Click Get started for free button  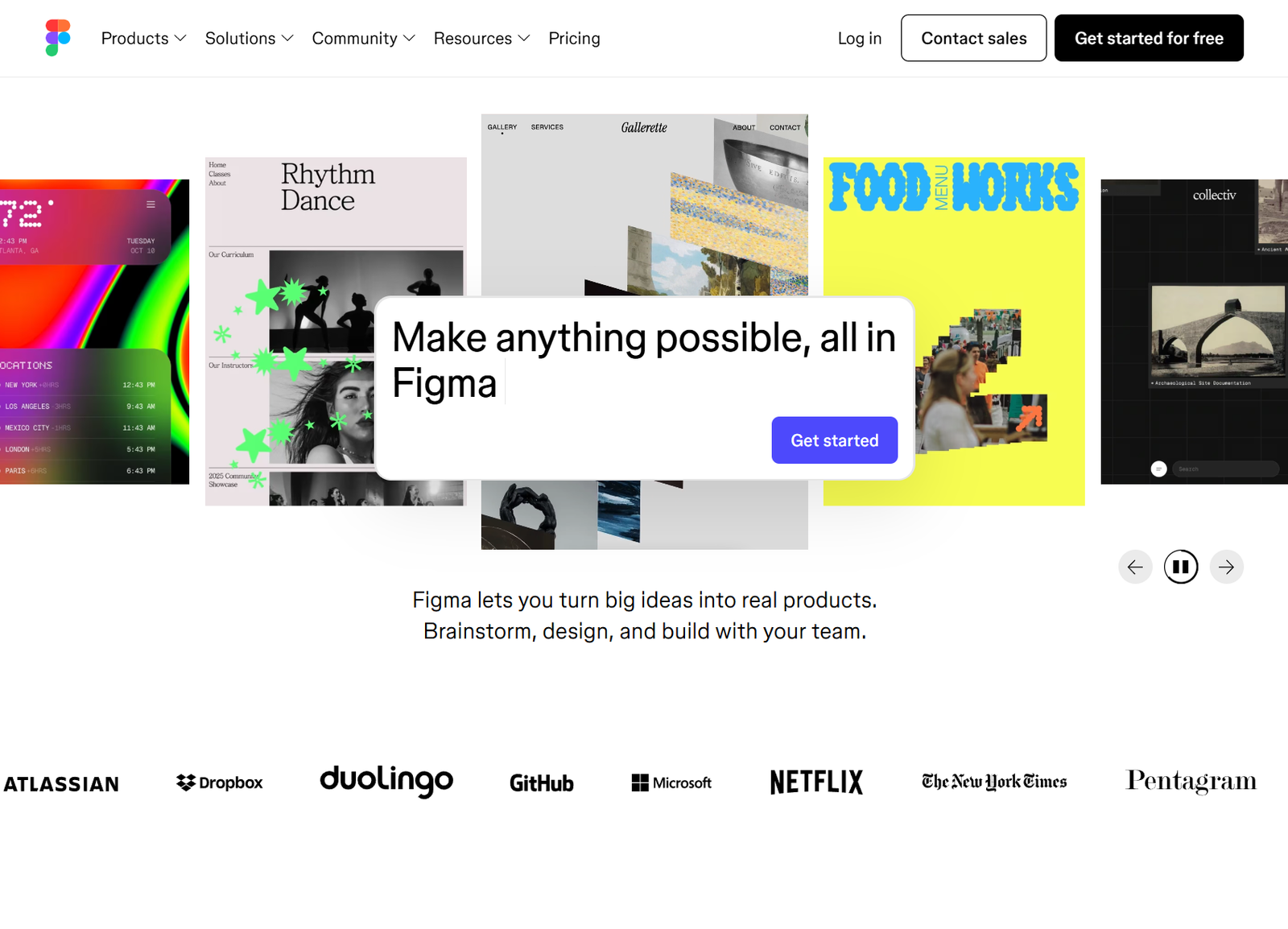[1149, 38]
